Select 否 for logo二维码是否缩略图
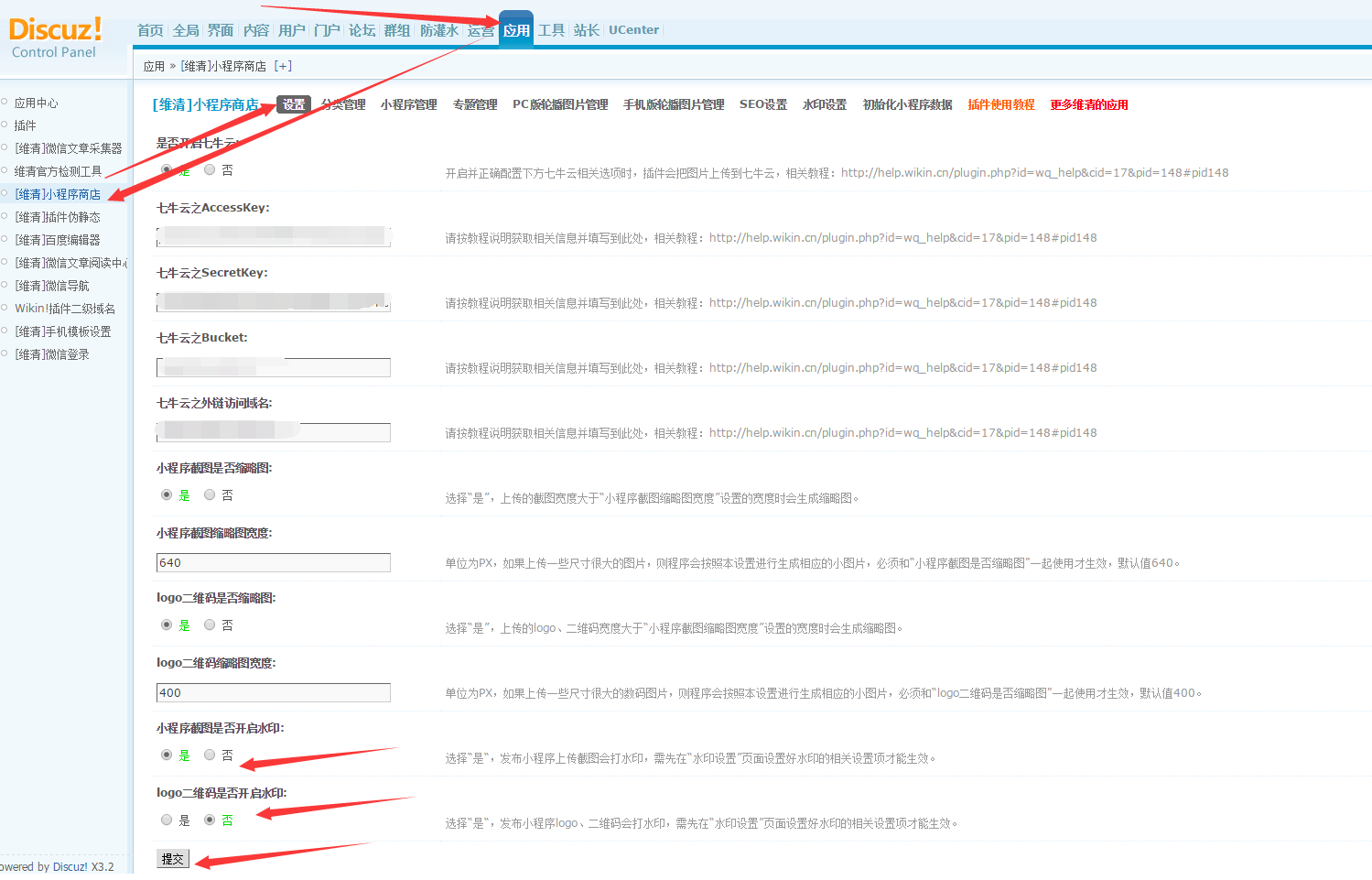Screen dimensions: 1372x880 click(210, 625)
